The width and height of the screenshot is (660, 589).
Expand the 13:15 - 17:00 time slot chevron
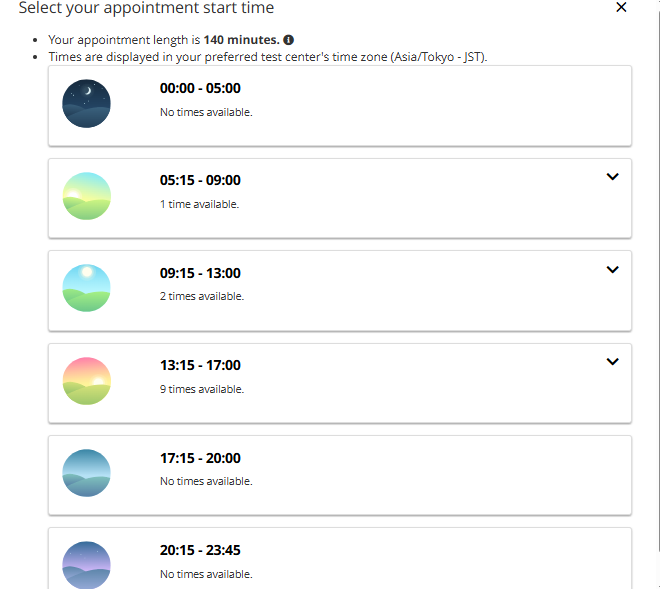tap(613, 362)
